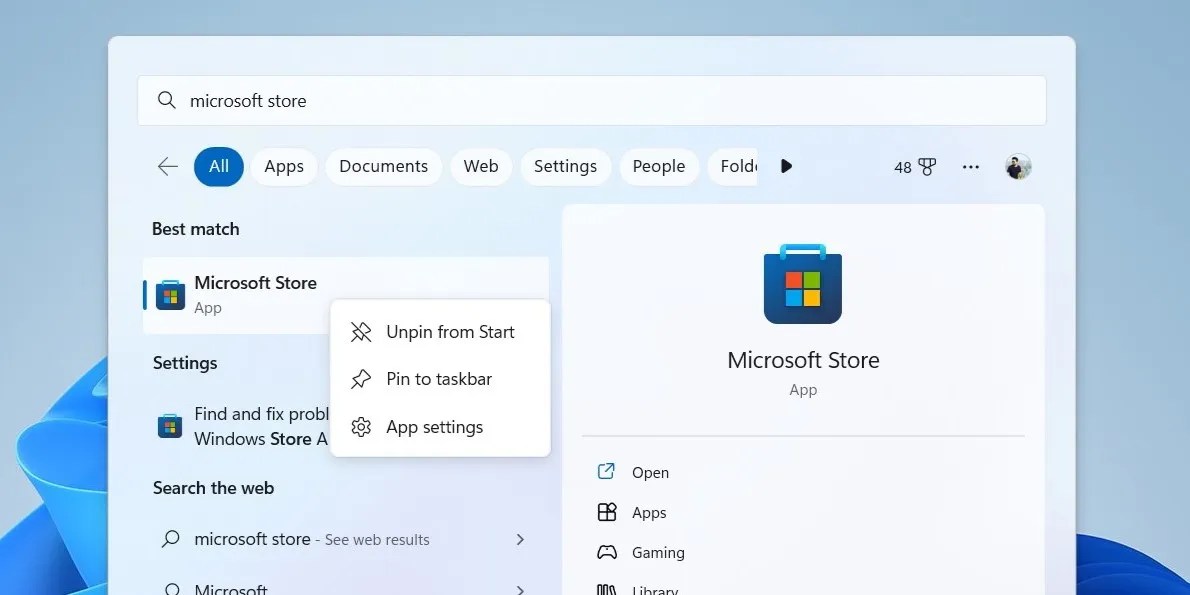Click the large Microsoft Store logo in preview pane
The height and width of the screenshot is (595, 1190).
tap(803, 284)
